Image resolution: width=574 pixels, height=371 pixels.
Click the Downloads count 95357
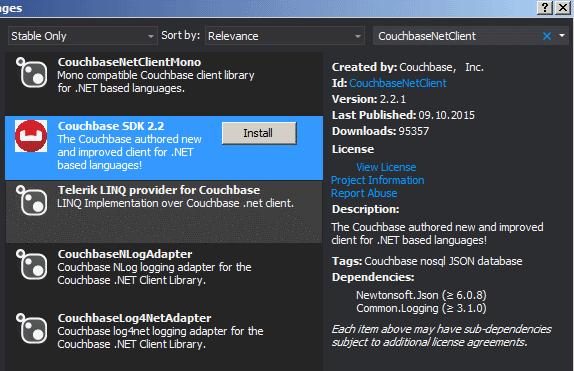tap(413, 131)
